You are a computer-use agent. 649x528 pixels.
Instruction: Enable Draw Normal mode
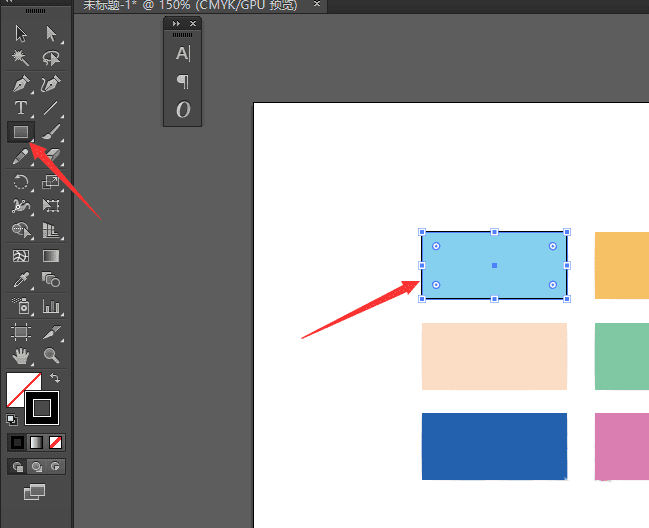(x=17, y=467)
